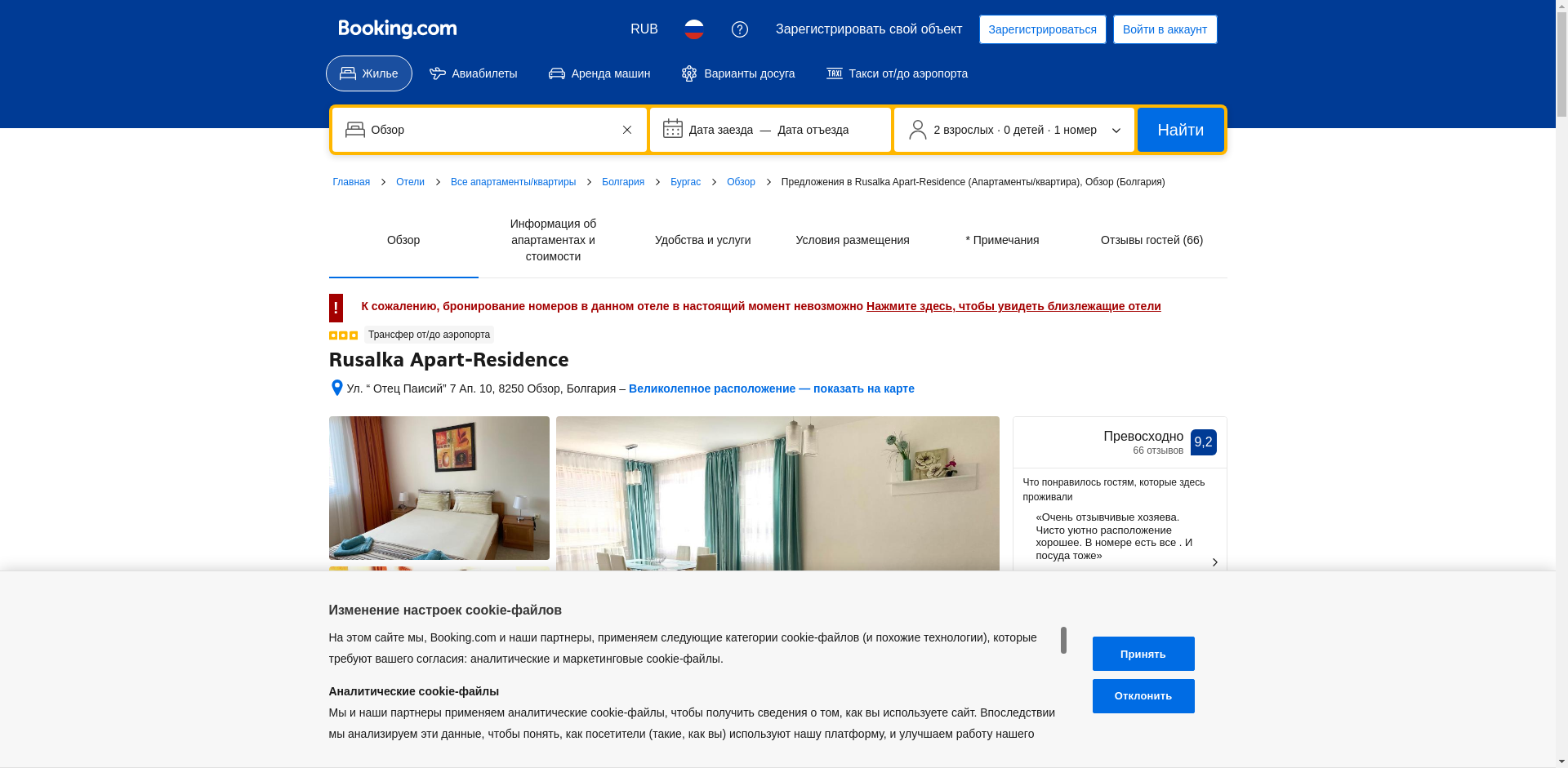
Task: Select the Удобства и услуги tab
Action: [702, 240]
